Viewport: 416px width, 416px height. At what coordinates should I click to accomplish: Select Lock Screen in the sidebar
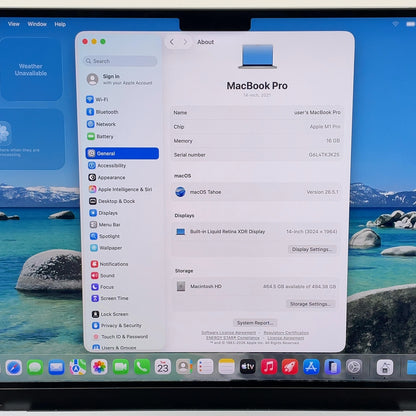[110, 314]
